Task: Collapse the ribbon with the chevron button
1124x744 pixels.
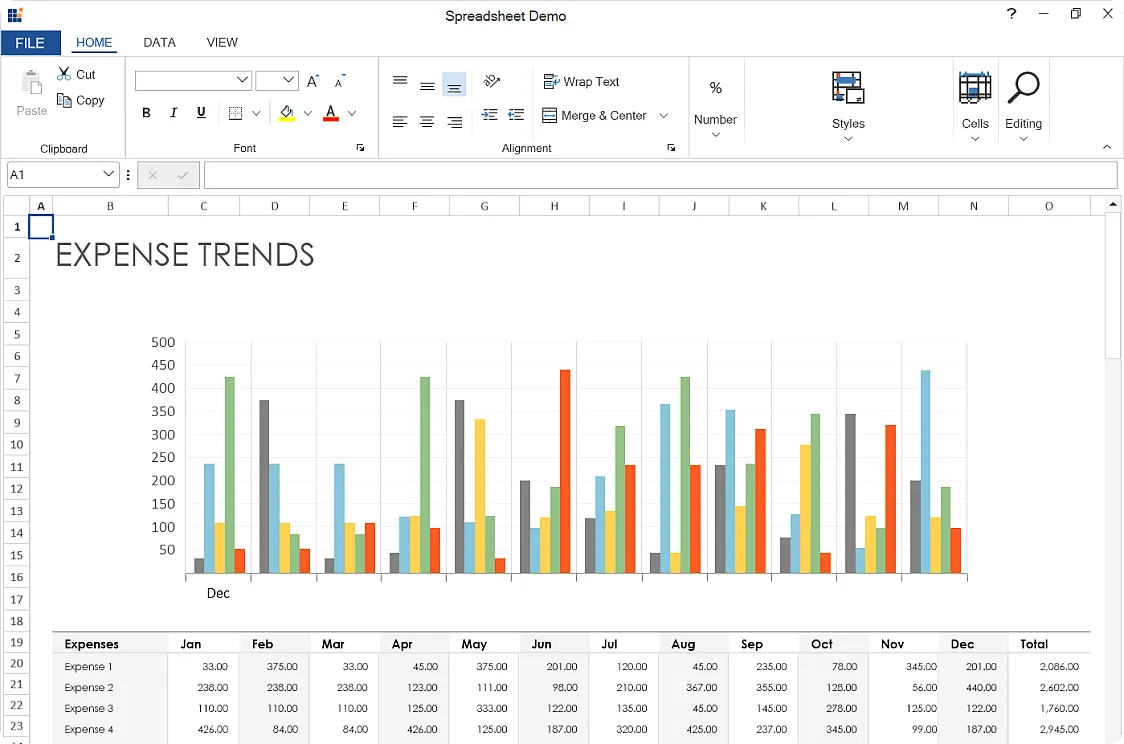Action: (x=1106, y=147)
